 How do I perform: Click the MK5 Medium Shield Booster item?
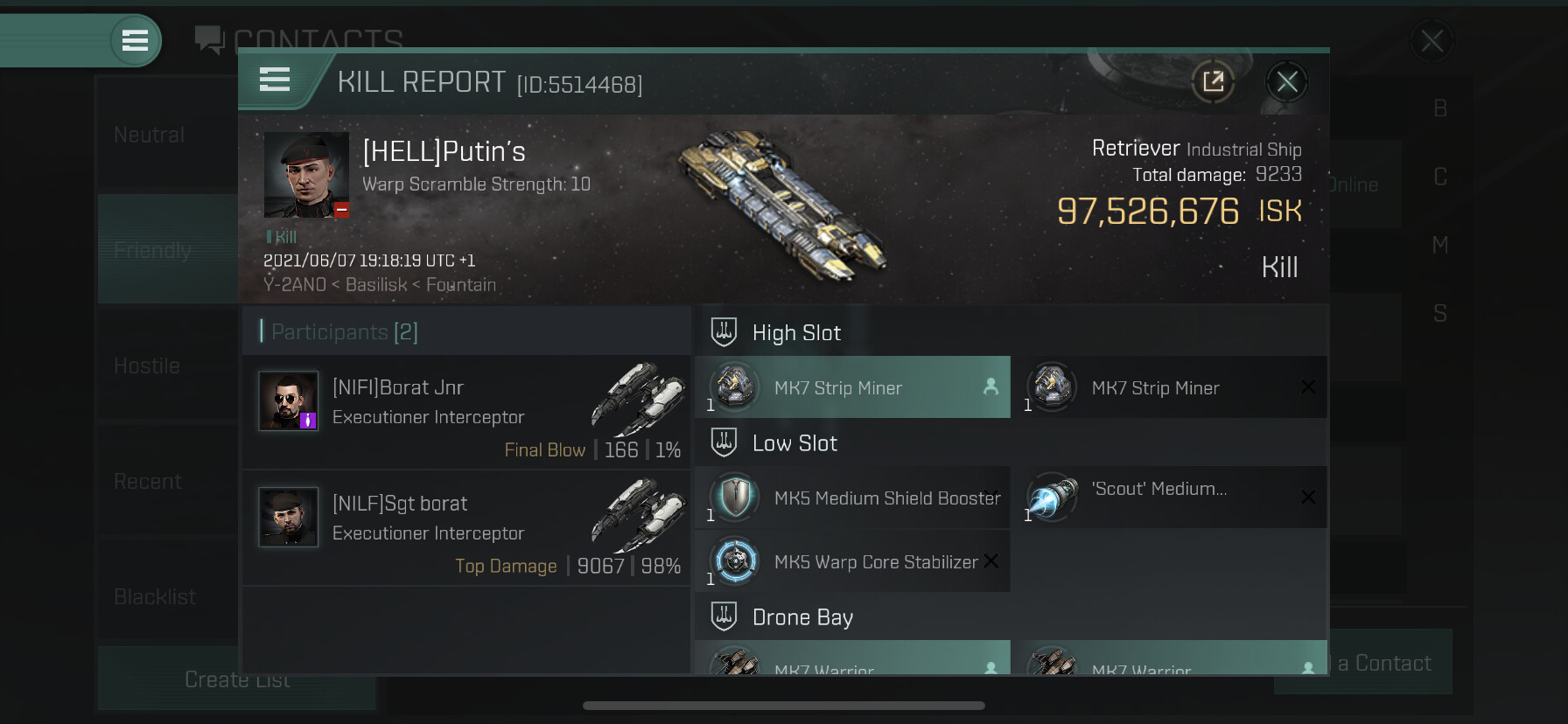click(852, 497)
